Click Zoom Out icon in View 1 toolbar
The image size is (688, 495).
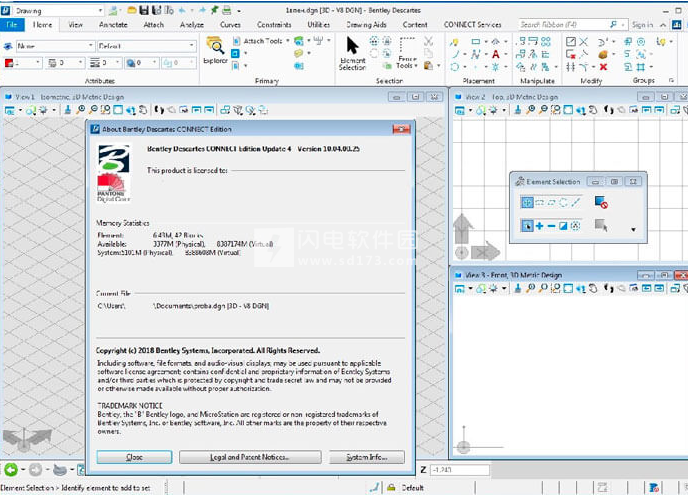(93, 110)
